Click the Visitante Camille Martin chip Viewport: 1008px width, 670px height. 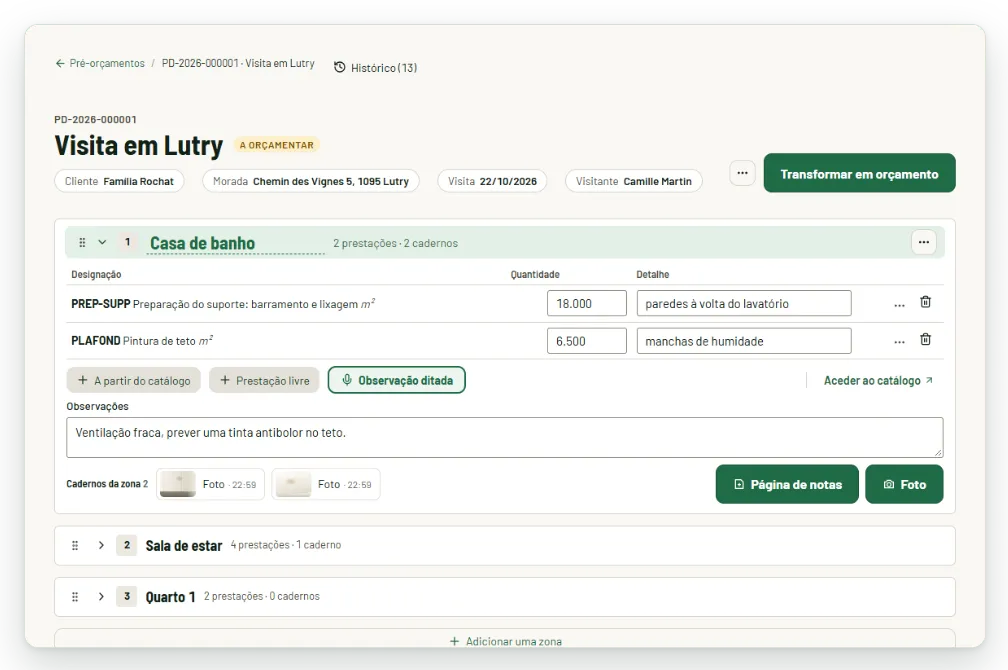click(634, 181)
